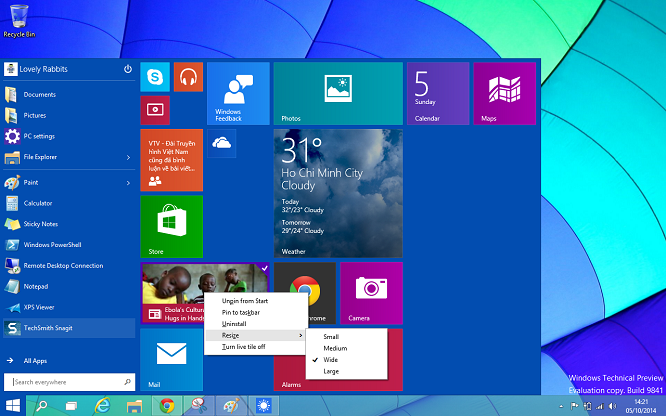Expand the Paint jump list arrow
The image size is (666, 416).
tap(128, 183)
